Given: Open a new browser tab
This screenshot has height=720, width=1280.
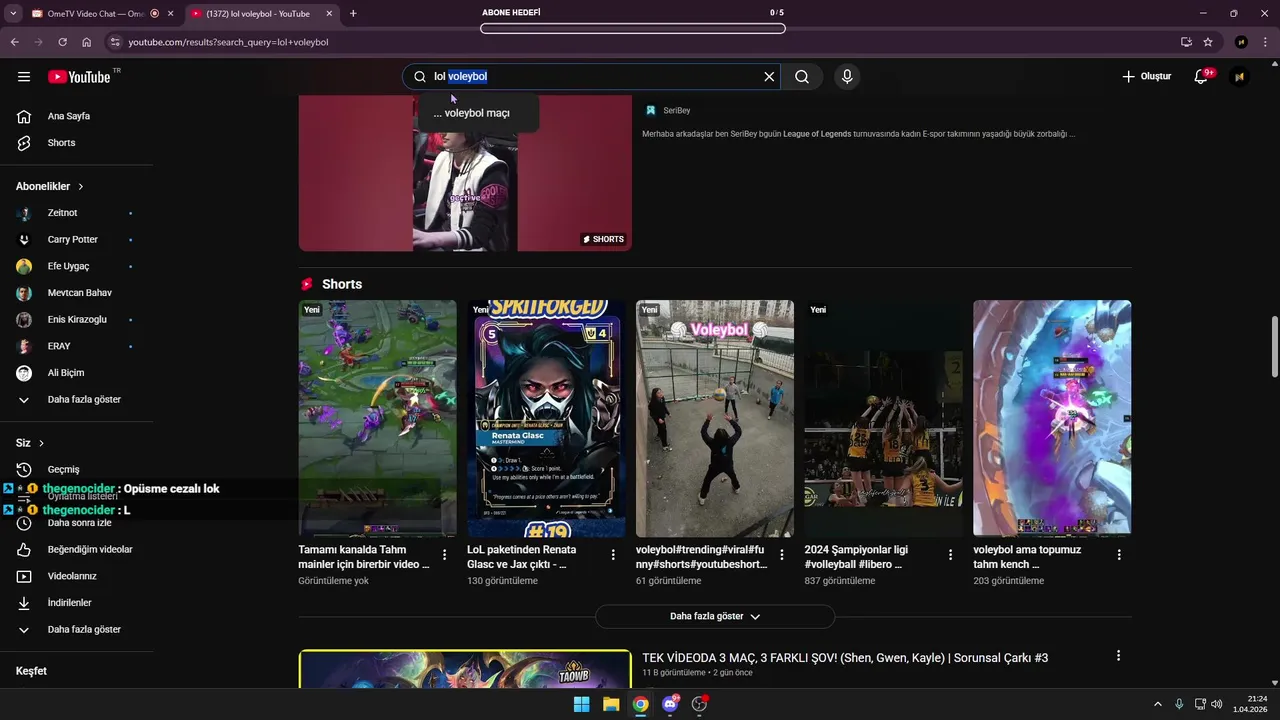Looking at the screenshot, I should click(353, 14).
